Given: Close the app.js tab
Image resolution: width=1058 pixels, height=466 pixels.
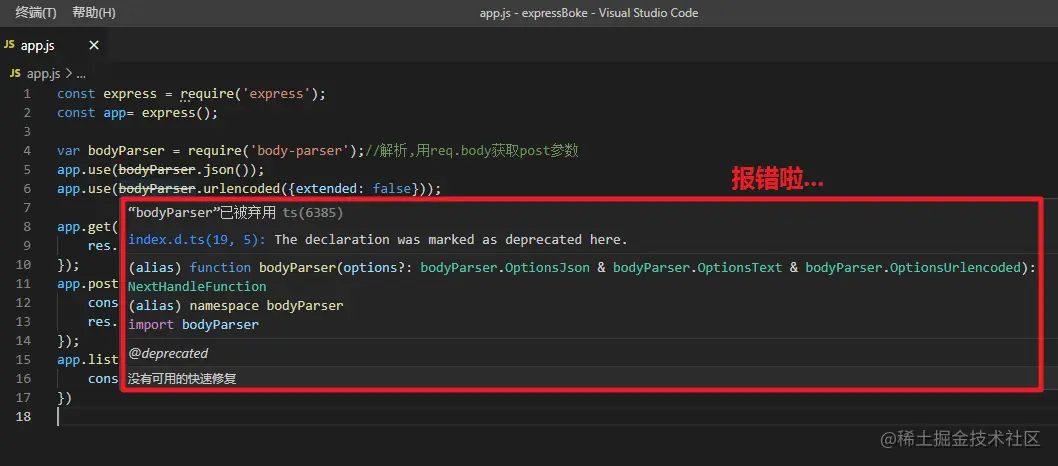Looking at the screenshot, I should [94, 45].
